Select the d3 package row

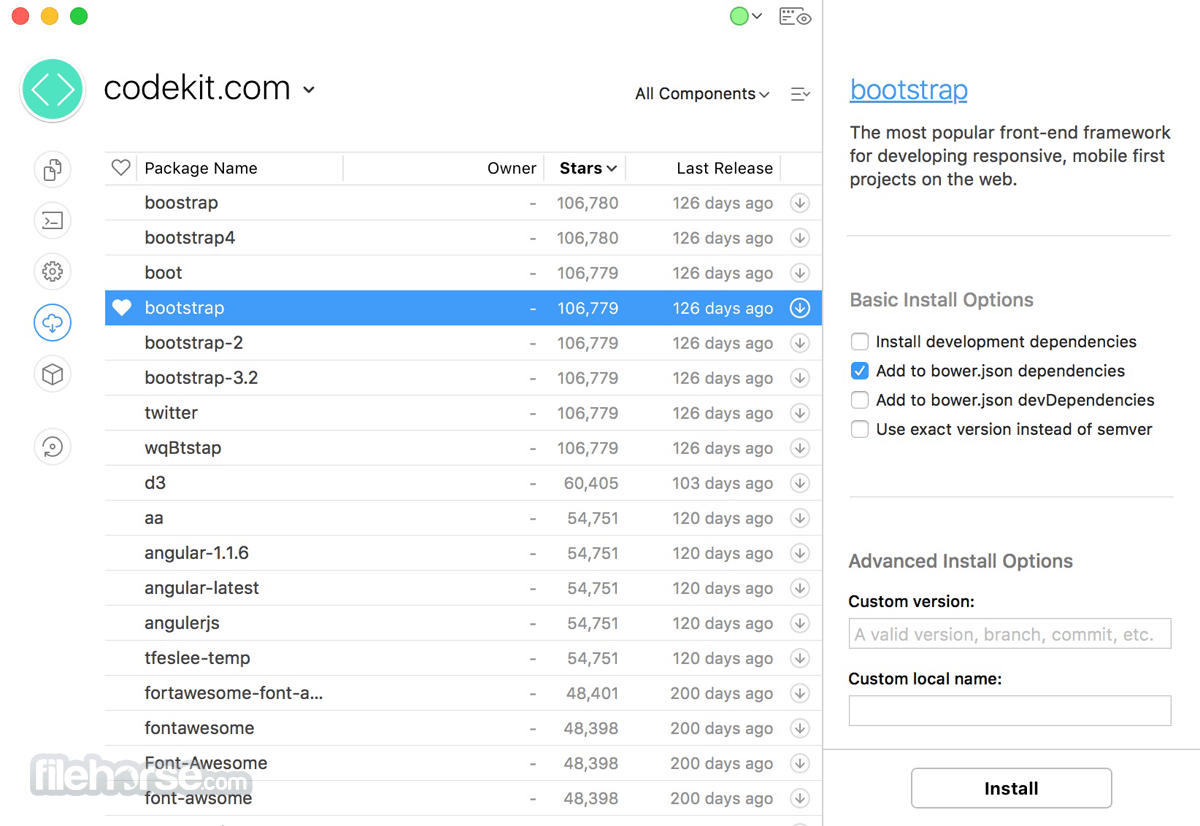[463, 483]
